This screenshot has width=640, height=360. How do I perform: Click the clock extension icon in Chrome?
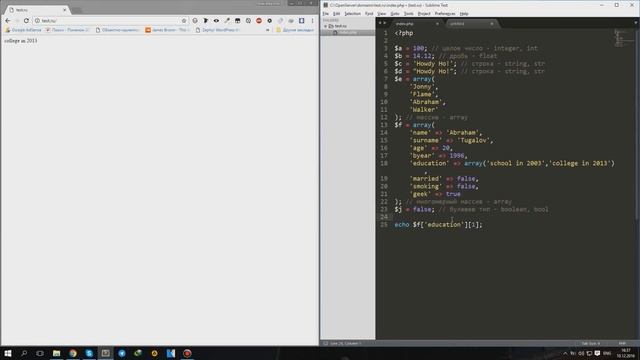tap(248, 20)
